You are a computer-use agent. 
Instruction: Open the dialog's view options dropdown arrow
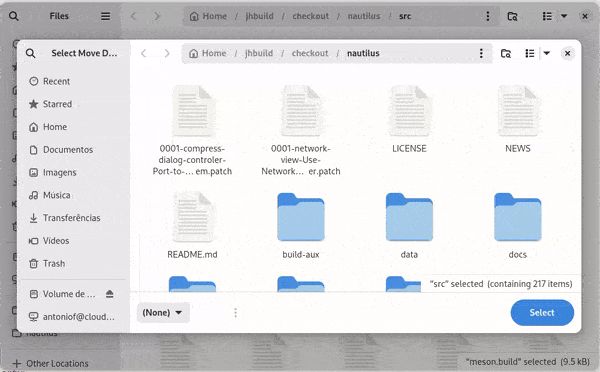click(x=547, y=53)
